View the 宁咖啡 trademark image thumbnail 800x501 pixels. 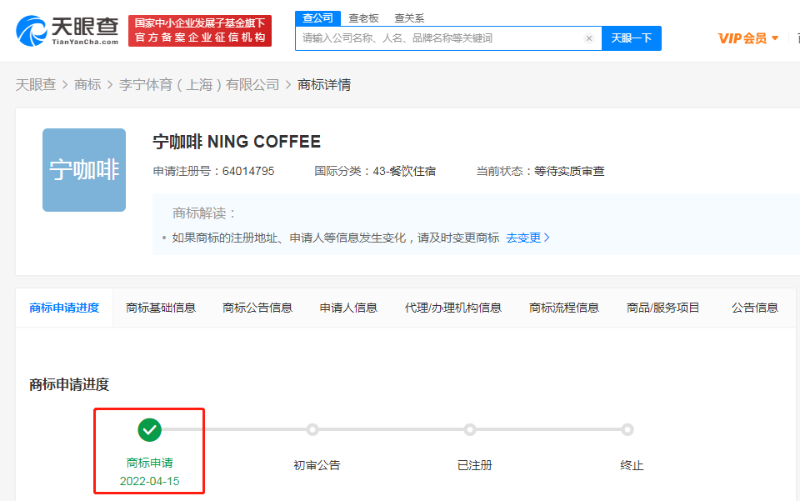pos(84,170)
